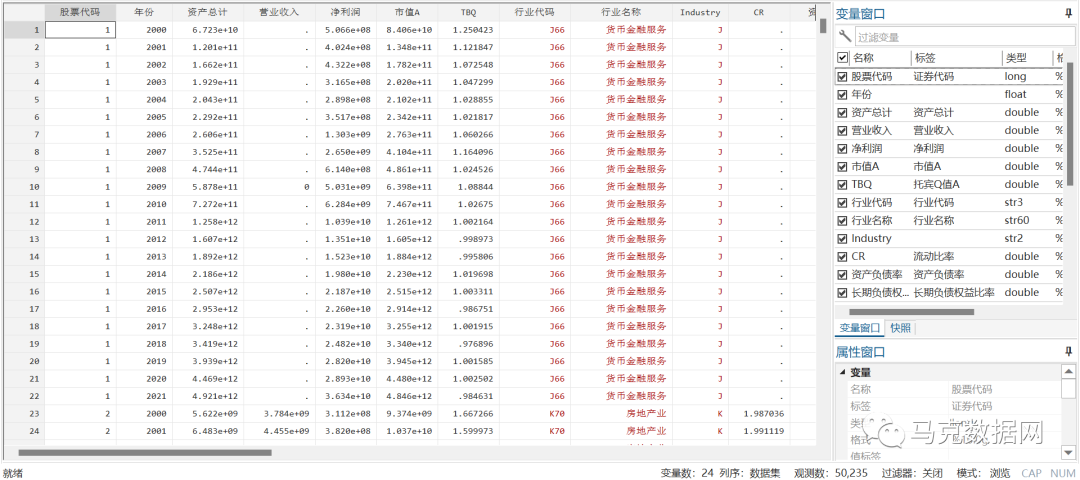Viewport: 1080px width, 480px height.
Task: Pin the 属性窗口 panel
Action: pyautogui.click(x=1070, y=352)
